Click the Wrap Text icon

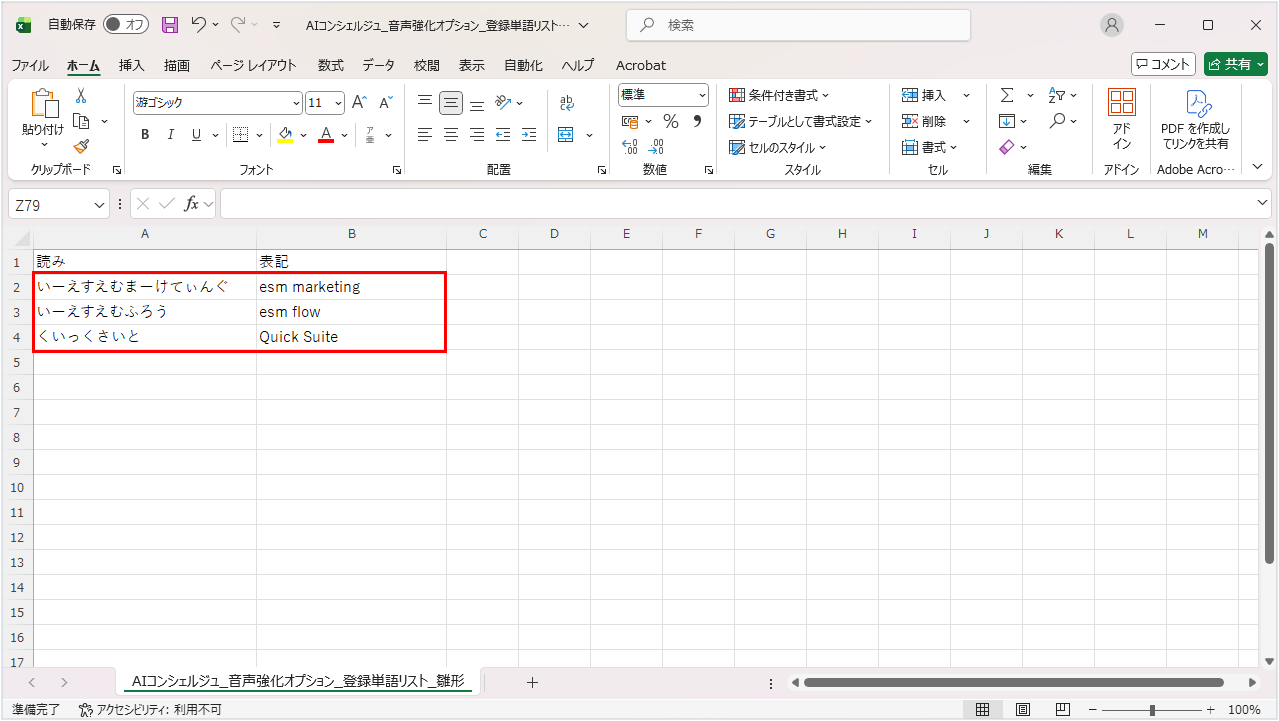[566, 102]
